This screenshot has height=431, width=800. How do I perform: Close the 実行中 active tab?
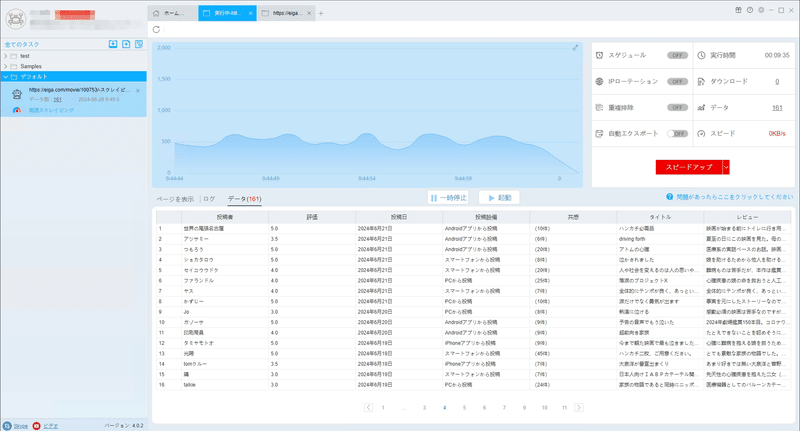coord(251,13)
